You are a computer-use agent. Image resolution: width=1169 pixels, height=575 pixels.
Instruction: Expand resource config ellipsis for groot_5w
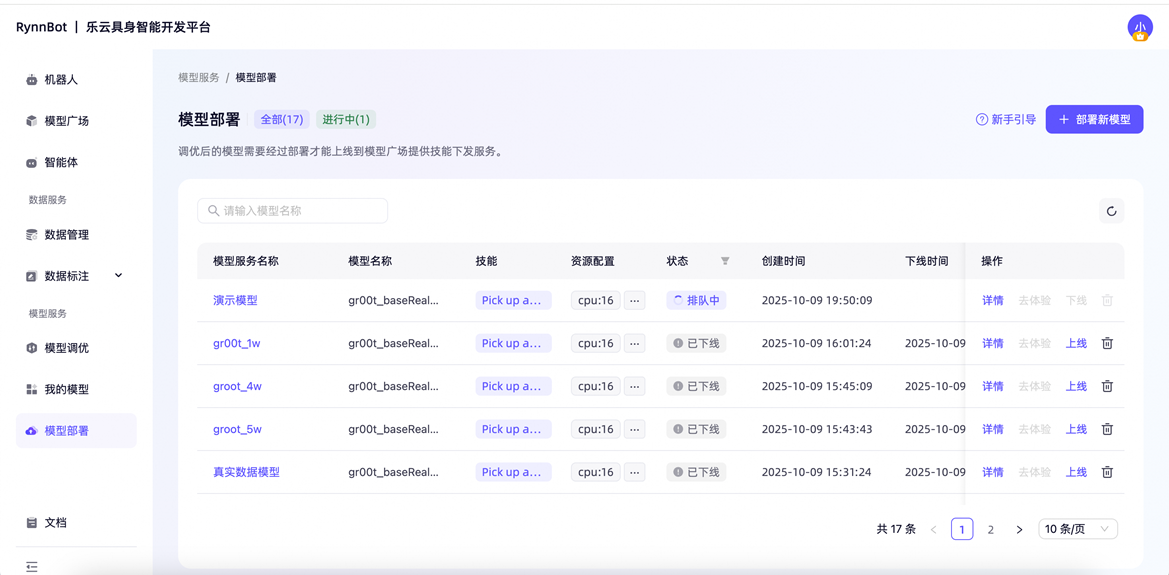tap(634, 429)
